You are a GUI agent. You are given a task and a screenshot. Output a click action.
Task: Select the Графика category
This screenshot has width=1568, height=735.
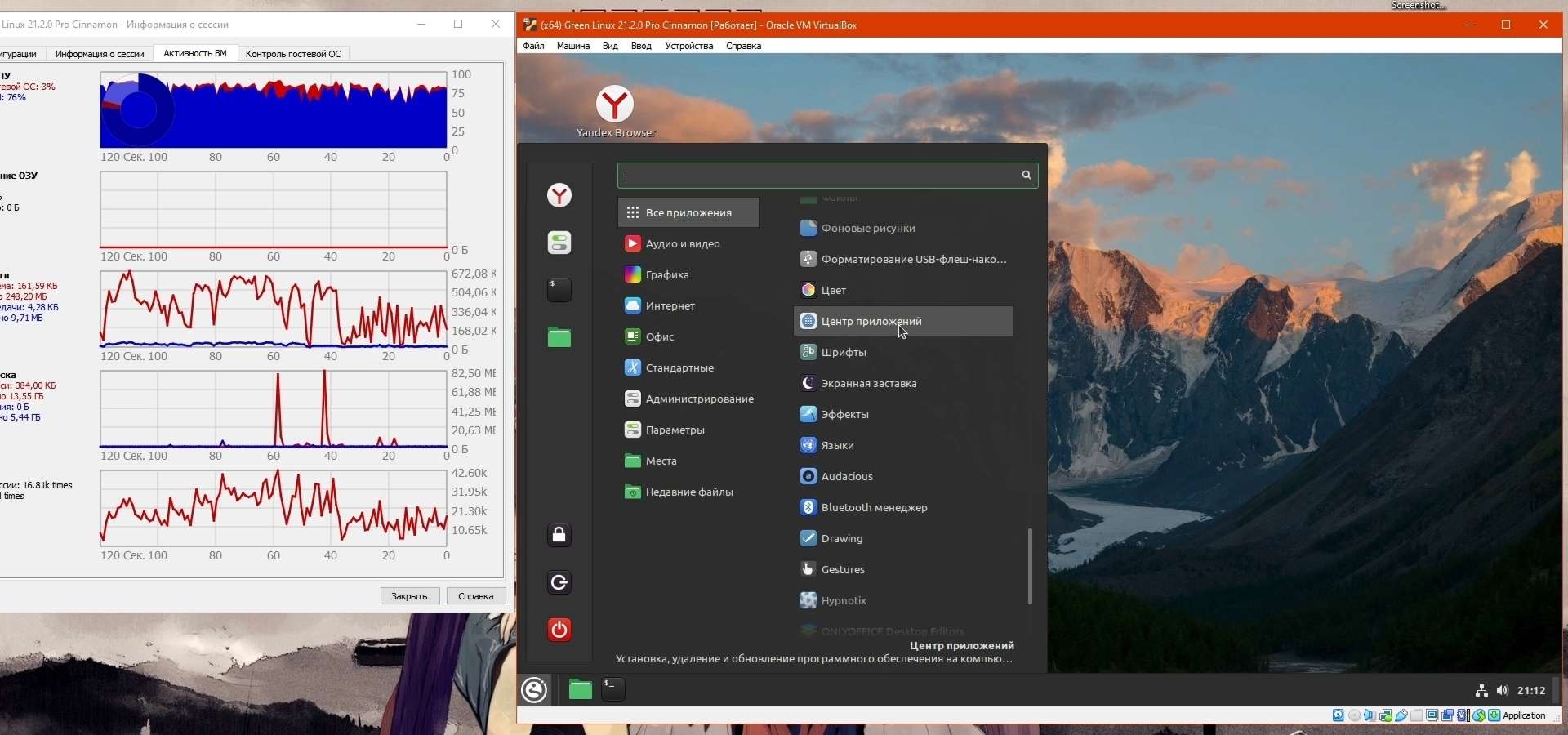click(x=688, y=274)
